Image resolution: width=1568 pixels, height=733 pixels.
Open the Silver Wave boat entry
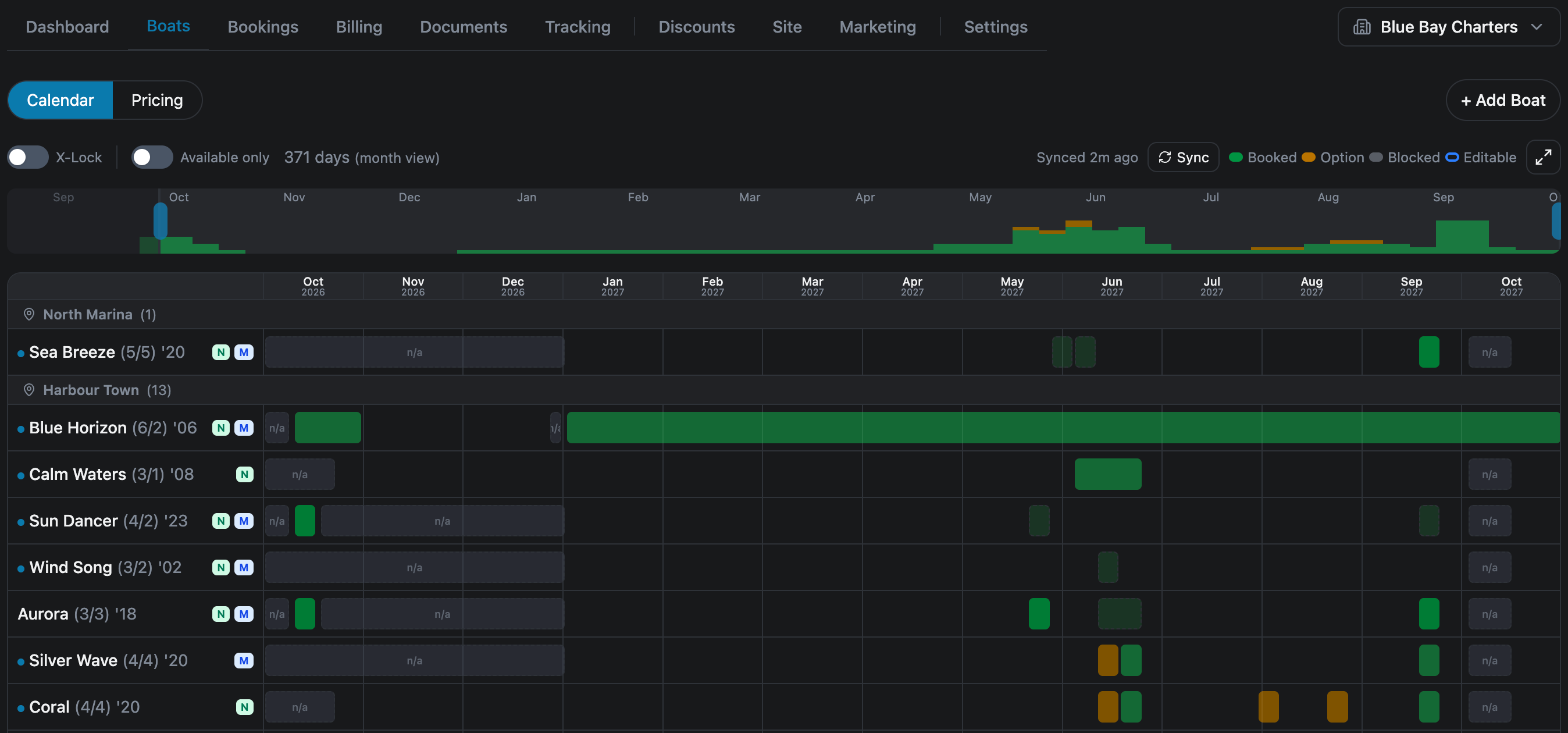(x=108, y=660)
